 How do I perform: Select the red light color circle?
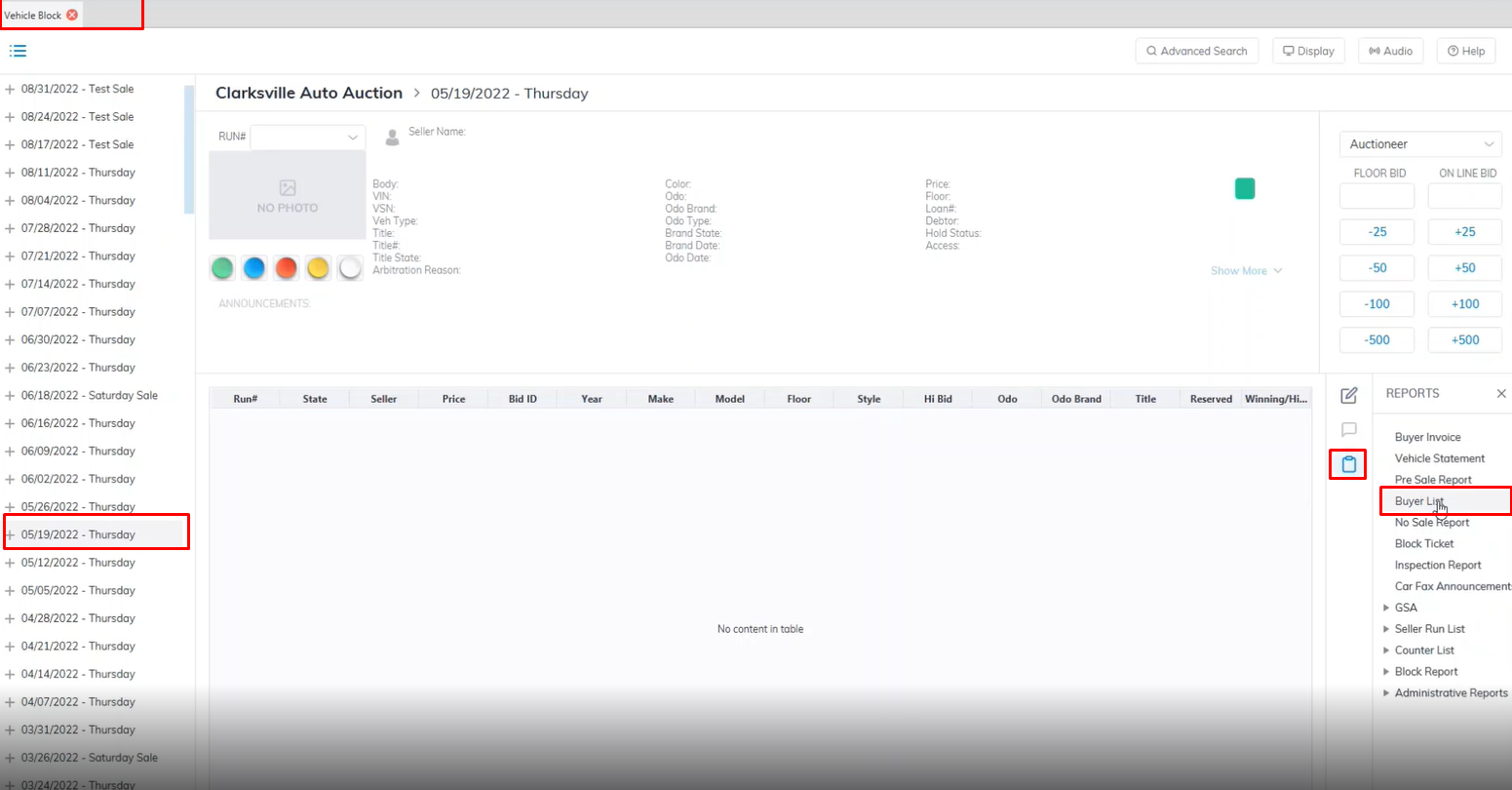coord(286,268)
